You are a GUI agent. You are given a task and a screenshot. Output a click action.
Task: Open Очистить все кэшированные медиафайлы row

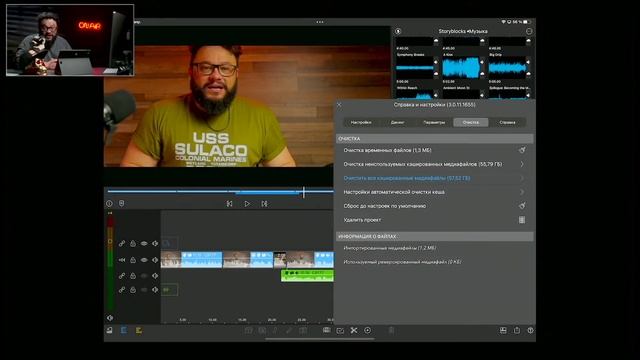434,178
